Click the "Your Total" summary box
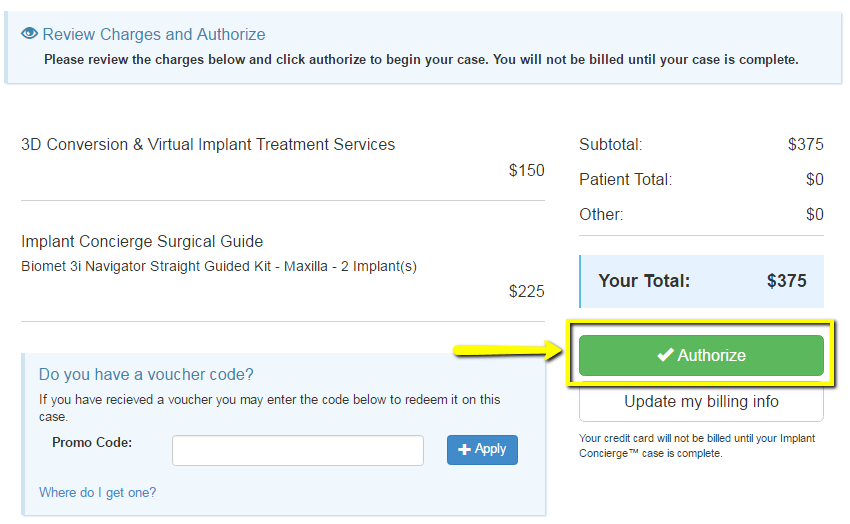Screen dimensions: 850x524 tap(701, 281)
